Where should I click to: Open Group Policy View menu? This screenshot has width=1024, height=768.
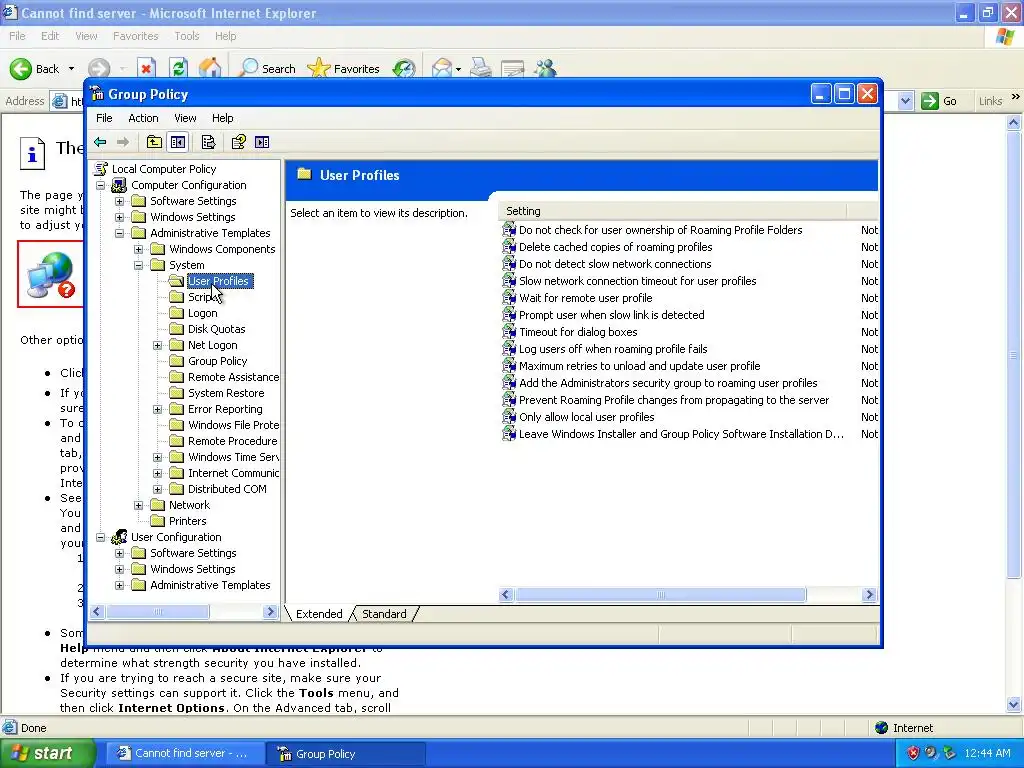[x=185, y=118]
